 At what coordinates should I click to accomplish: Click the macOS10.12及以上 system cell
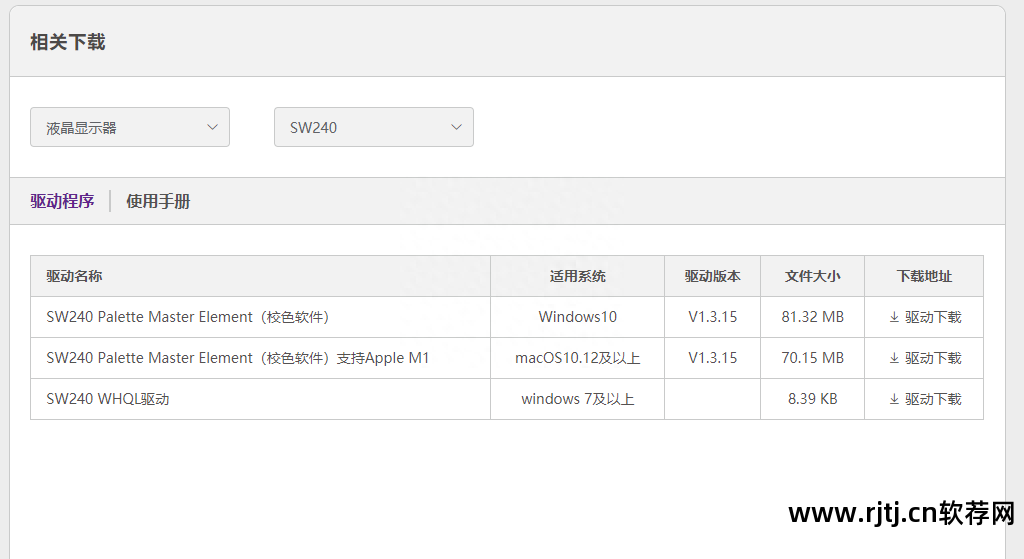coord(577,358)
